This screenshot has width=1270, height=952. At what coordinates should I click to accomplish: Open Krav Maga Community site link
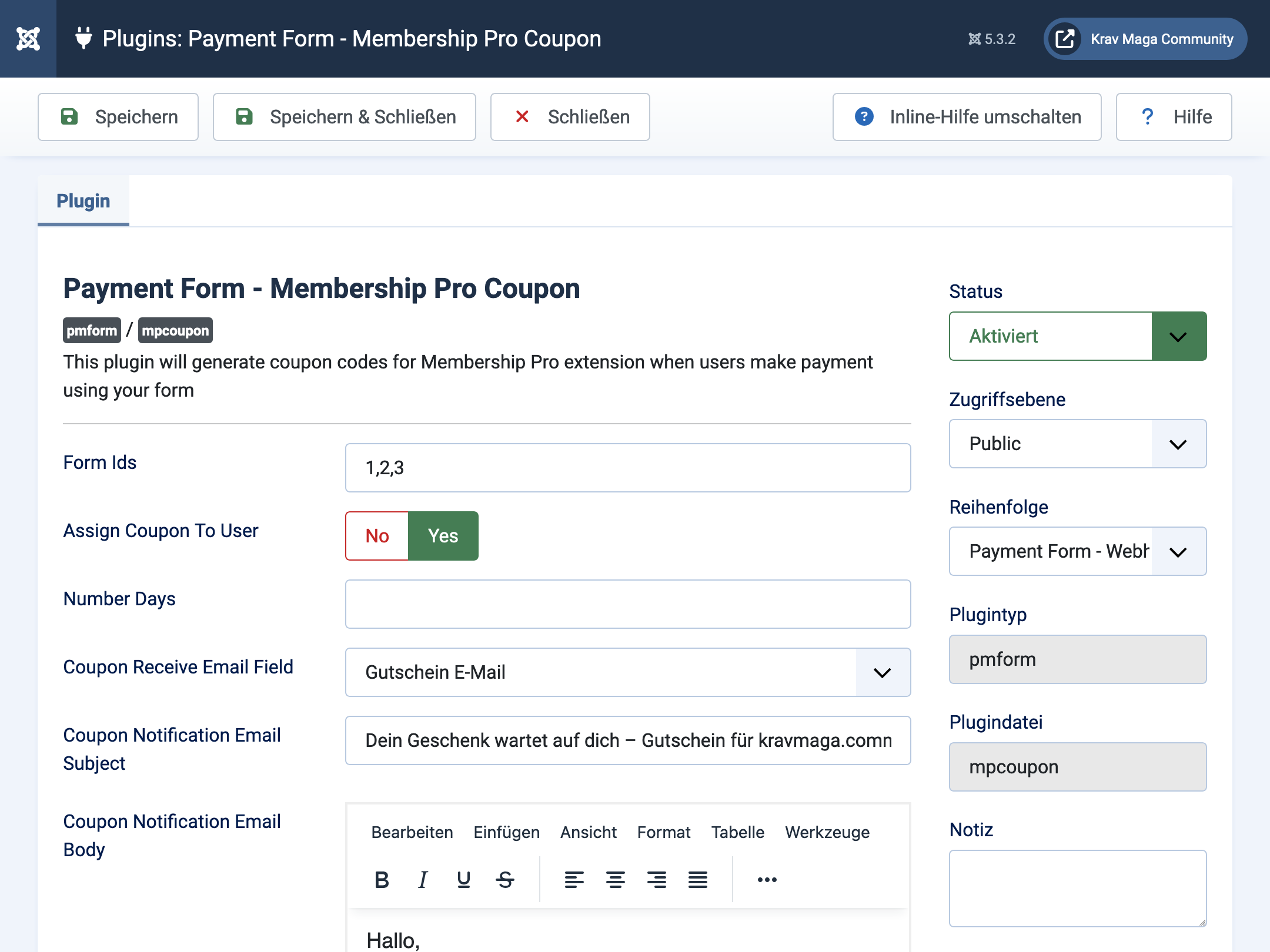[1145, 39]
